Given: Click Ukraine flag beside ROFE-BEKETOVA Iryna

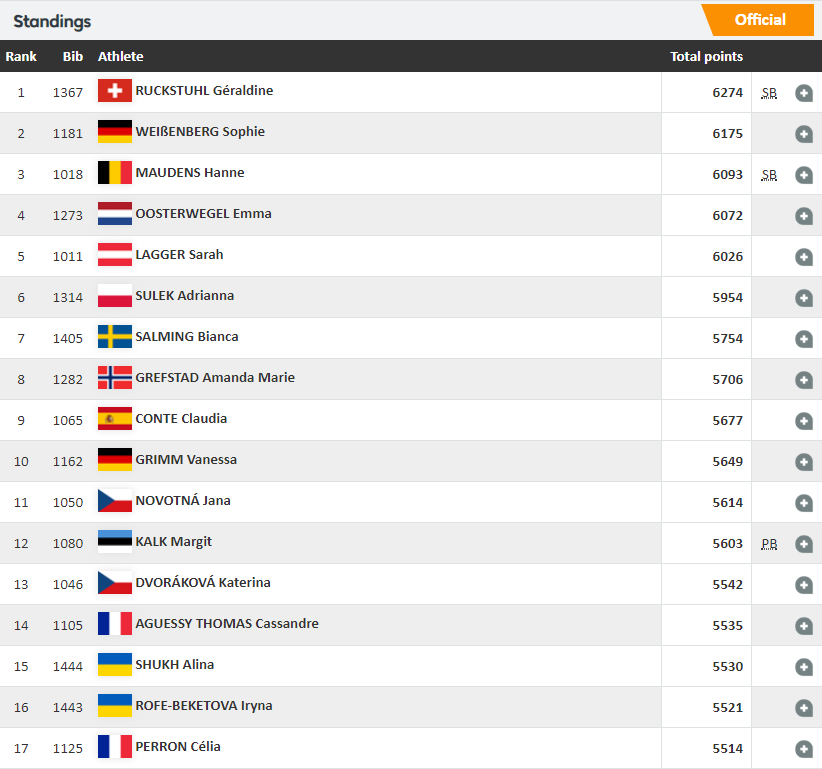Looking at the screenshot, I should tap(115, 706).
